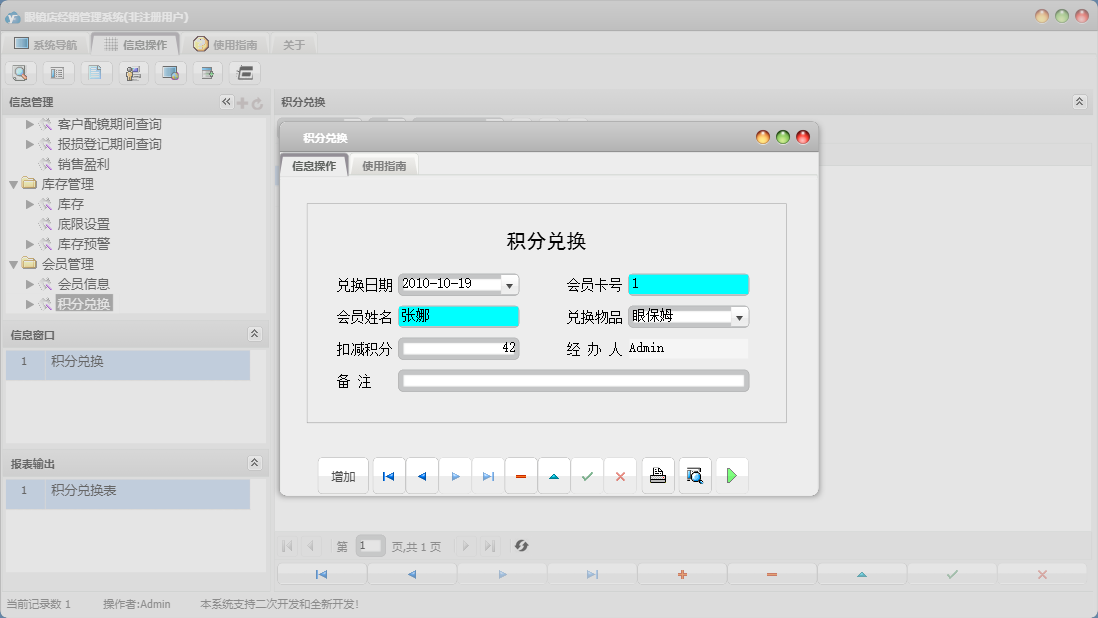Expand the 会员信息 tree branch
Screen dimensions: 1098x618
coord(30,284)
